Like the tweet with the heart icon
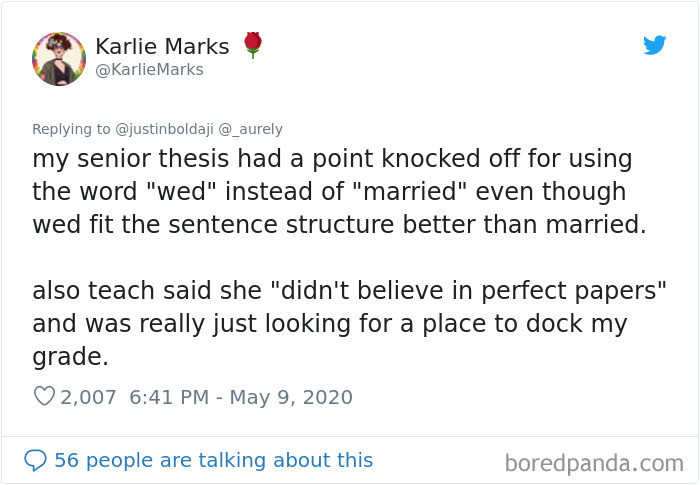This screenshot has width=700, height=485. [x=44, y=397]
